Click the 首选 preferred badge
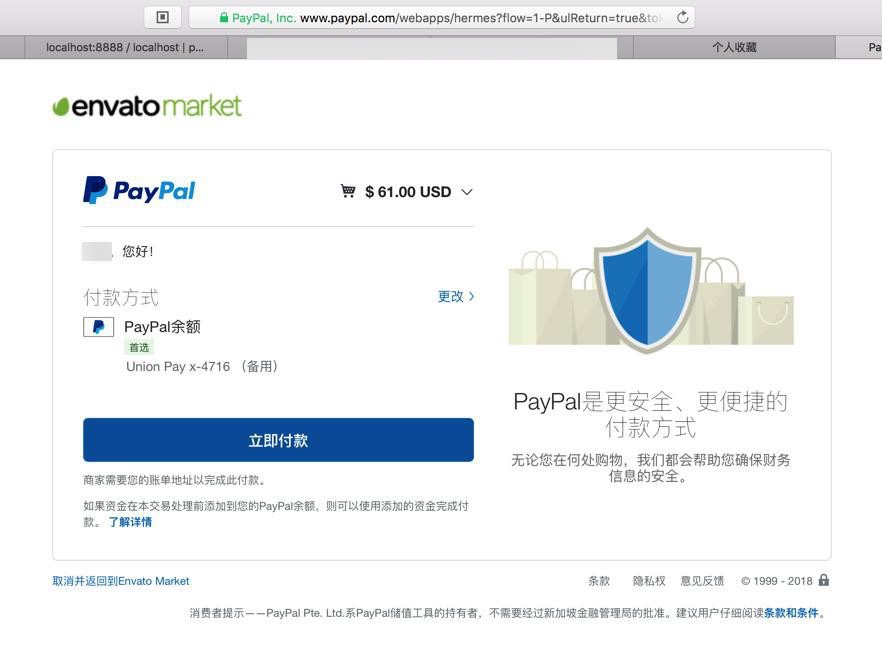 [139, 347]
